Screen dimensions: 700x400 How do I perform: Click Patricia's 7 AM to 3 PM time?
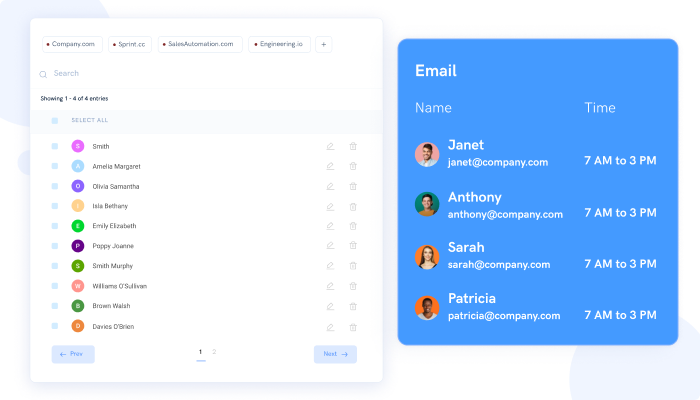coord(621,315)
